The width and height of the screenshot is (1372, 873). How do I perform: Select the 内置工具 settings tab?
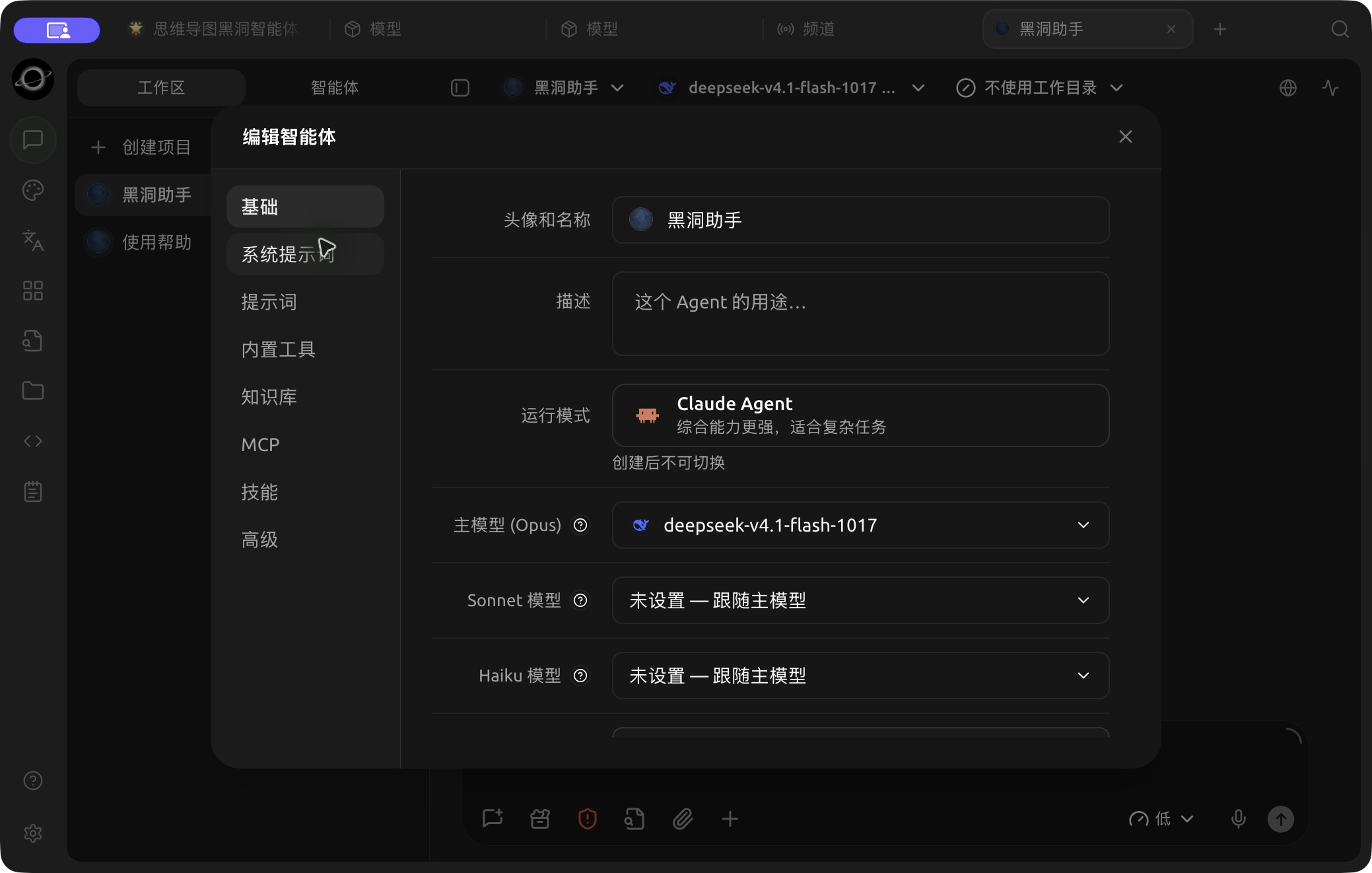(305, 349)
